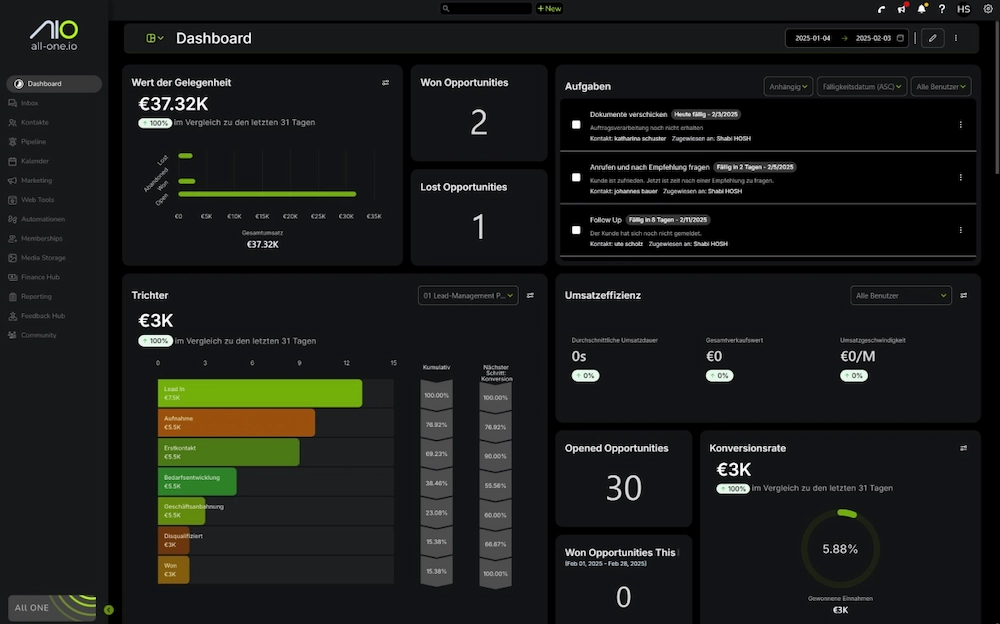Click the Community sidebar icon

(x=12, y=335)
